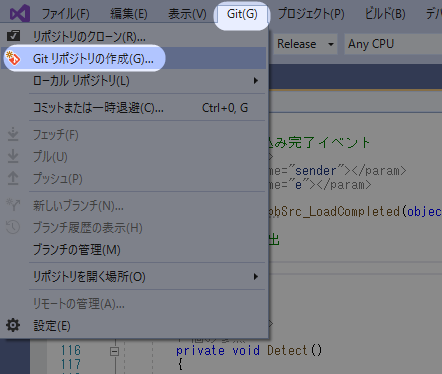This screenshot has width=442, height=374.
Task: Open the プロジェクト(P) menu
Action: coord(311,14)
